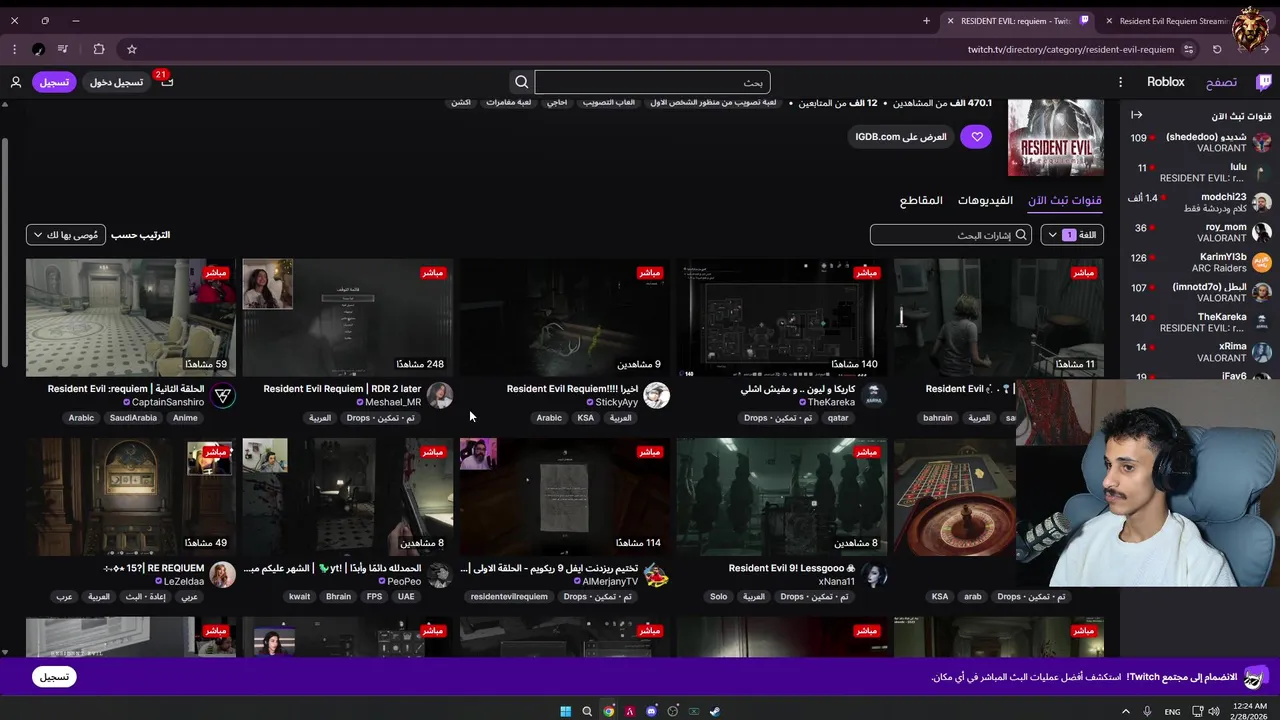Open TheKareka stream thumbnail with 140 viewers
The width and height of the screenshot is (1280, 720).
click(x=782, y=317)
